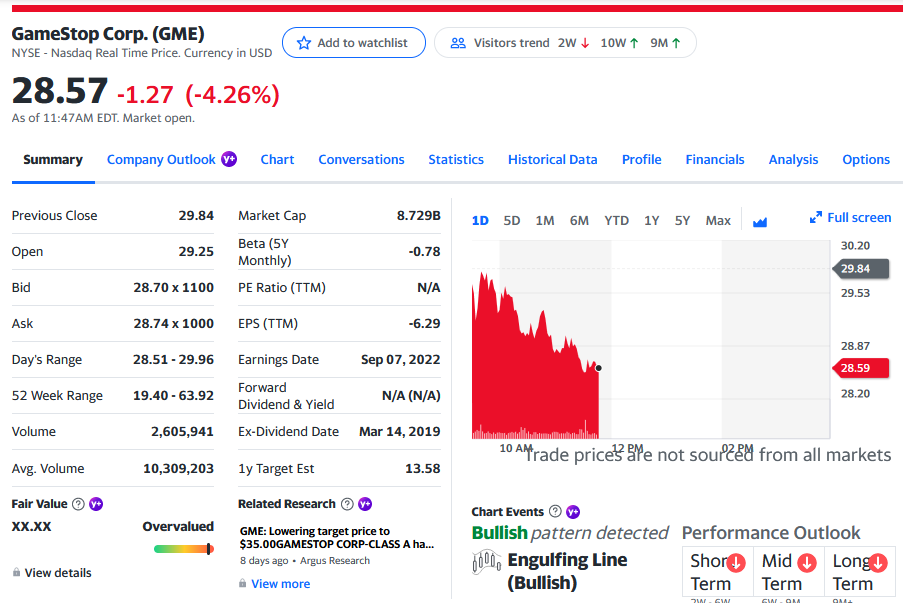Click the Bullish pattern detected text
903x603 pixels.
click(570, 533)
